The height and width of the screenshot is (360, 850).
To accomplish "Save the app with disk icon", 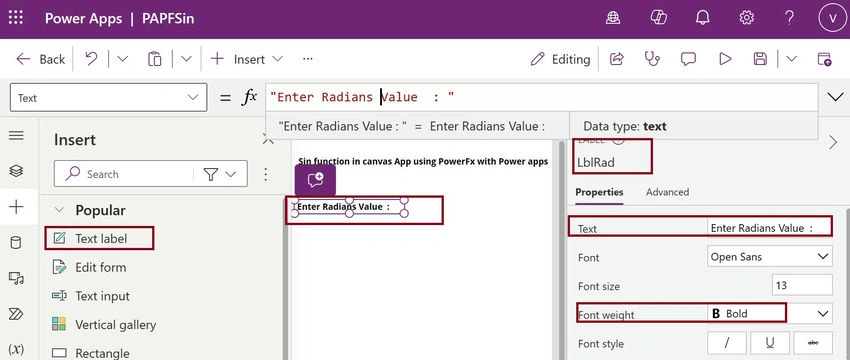I will tap(761, 59).
